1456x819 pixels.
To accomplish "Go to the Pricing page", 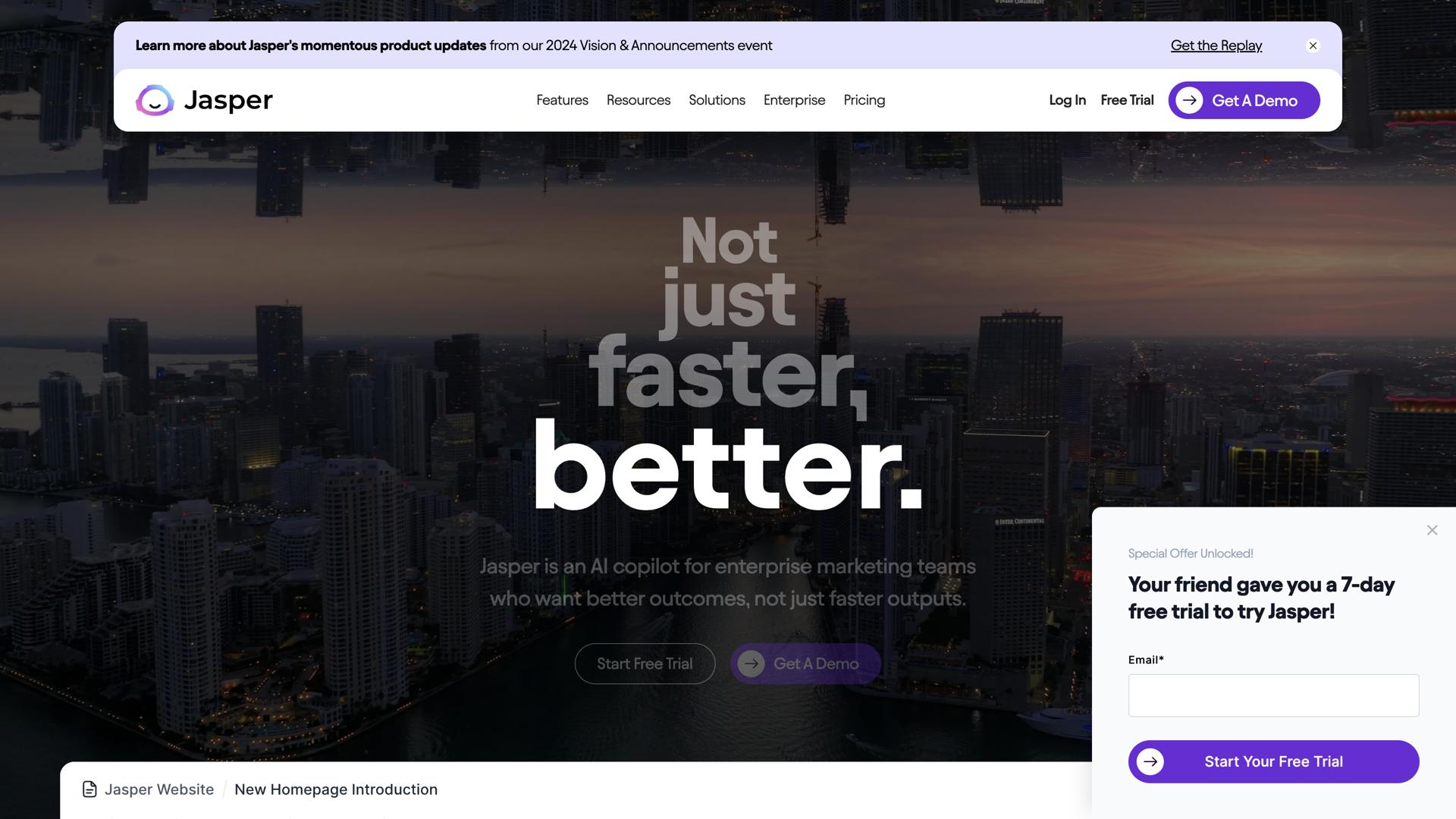I will pyautogui.click(x=864, y=100).
